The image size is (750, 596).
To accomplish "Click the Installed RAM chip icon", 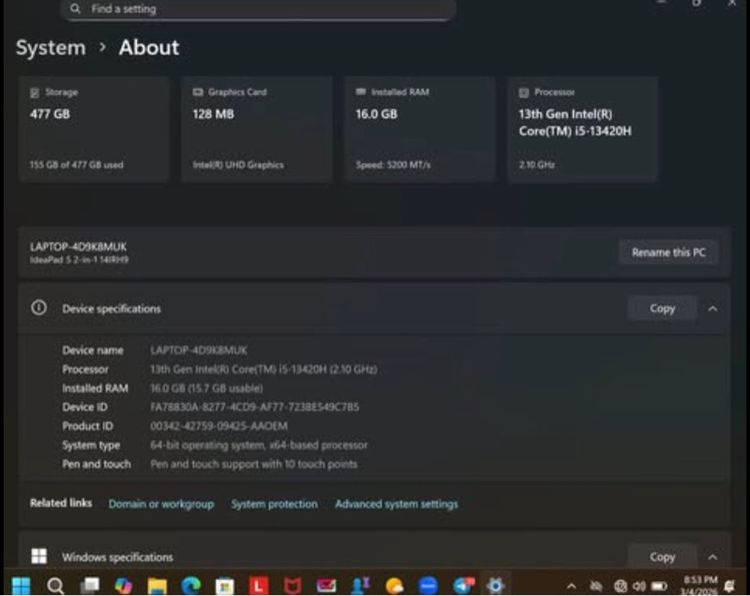I will coord(361,92).
